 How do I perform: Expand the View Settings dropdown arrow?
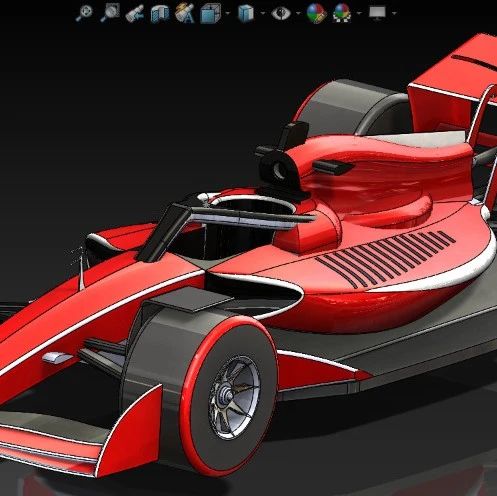click(x=394, y=13)
